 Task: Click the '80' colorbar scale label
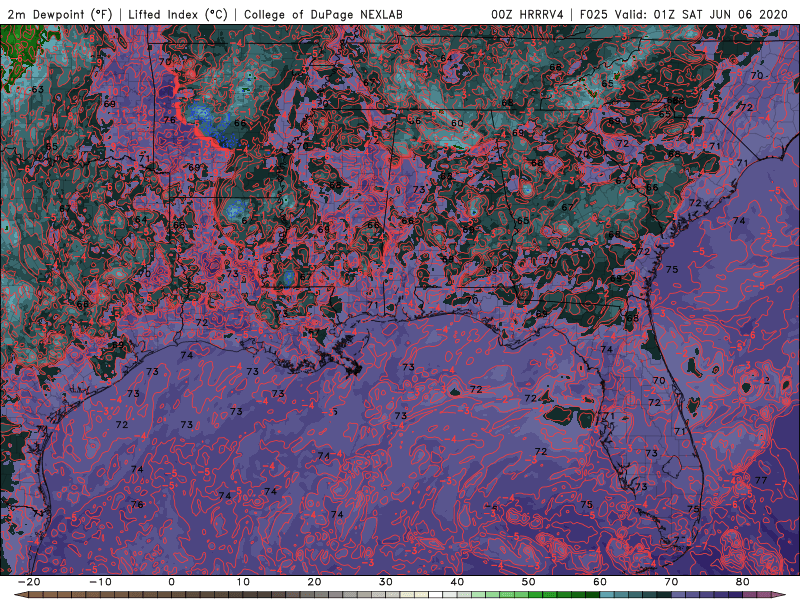pos(743,582)
